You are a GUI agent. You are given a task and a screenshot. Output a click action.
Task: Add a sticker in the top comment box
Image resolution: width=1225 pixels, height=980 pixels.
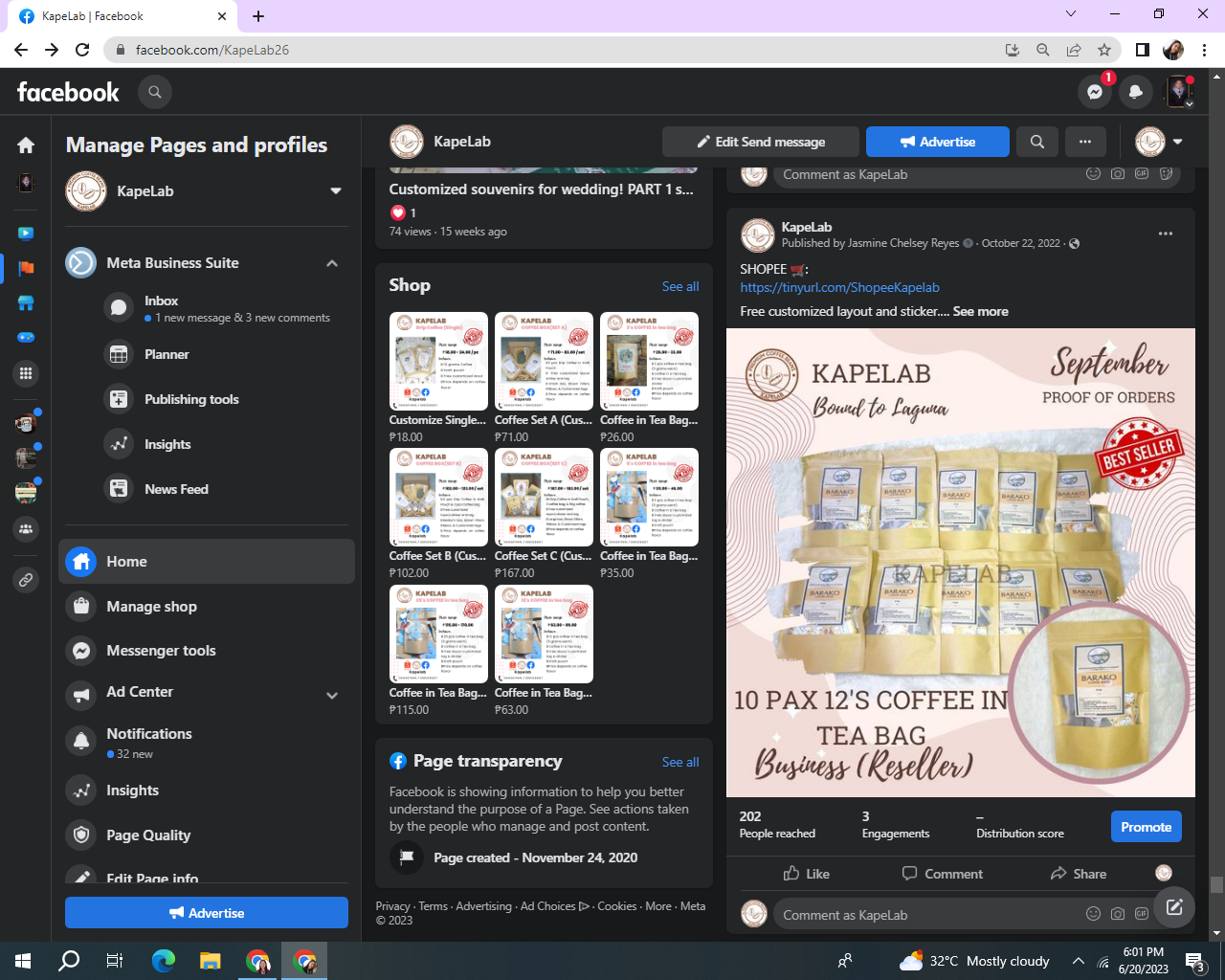[1167, 174]
